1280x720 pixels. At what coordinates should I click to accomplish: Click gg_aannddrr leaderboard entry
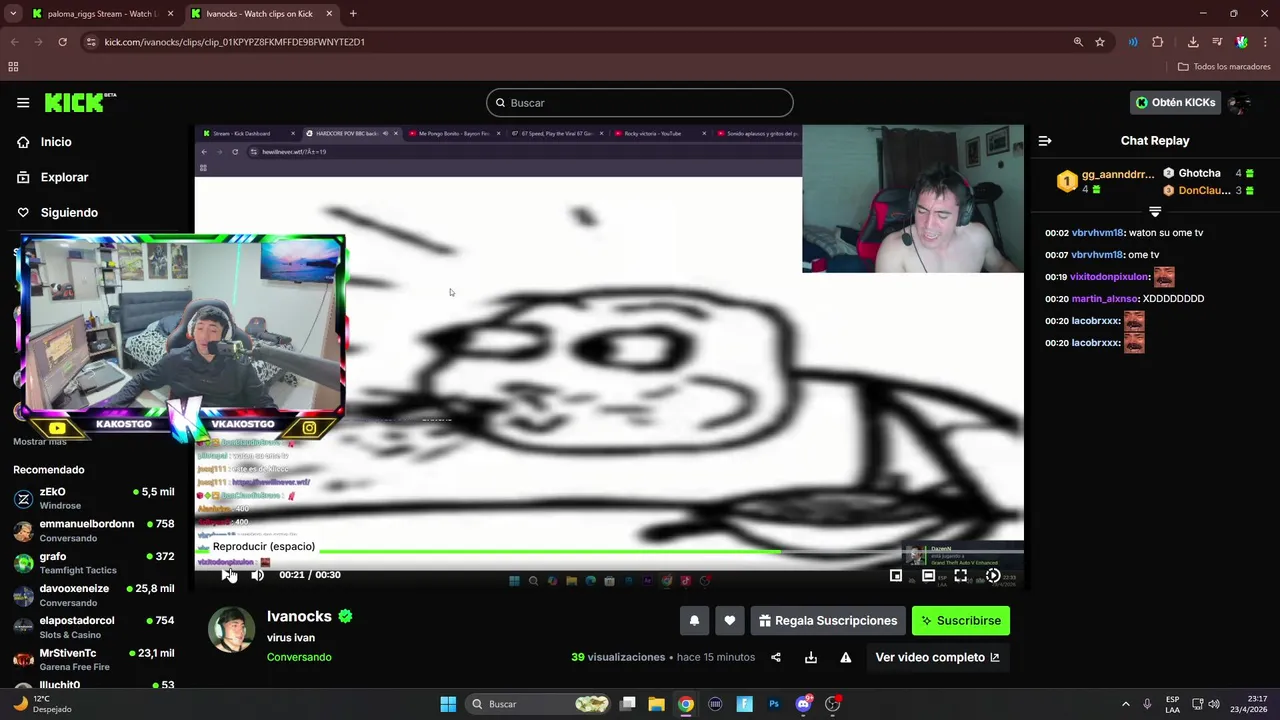1107,181
